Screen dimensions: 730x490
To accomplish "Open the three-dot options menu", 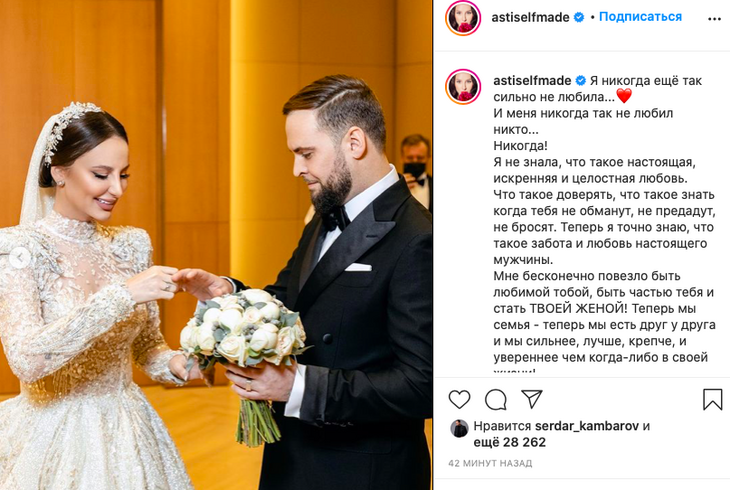I will [x=714, y=19].
